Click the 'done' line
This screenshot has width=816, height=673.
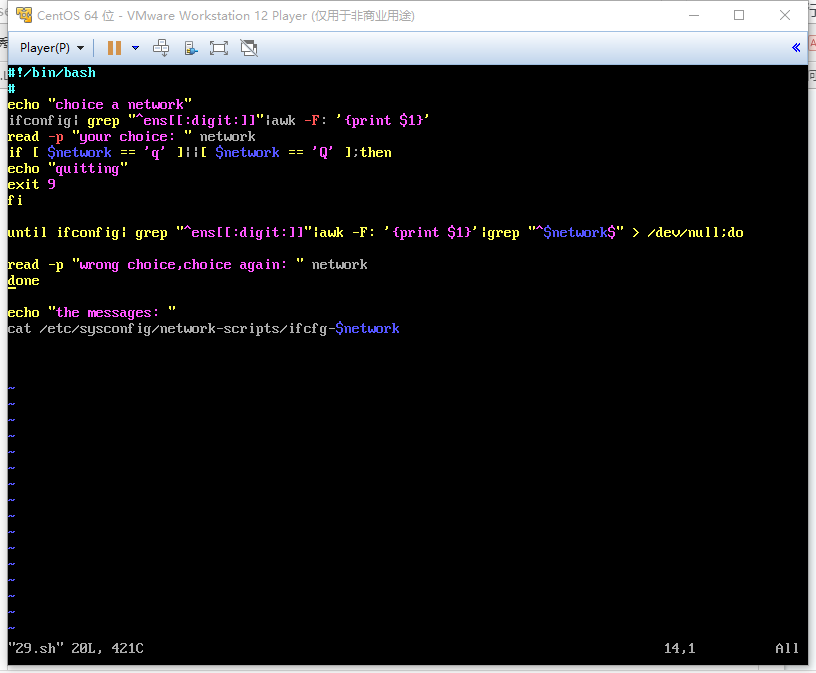[x=23, y=281]
